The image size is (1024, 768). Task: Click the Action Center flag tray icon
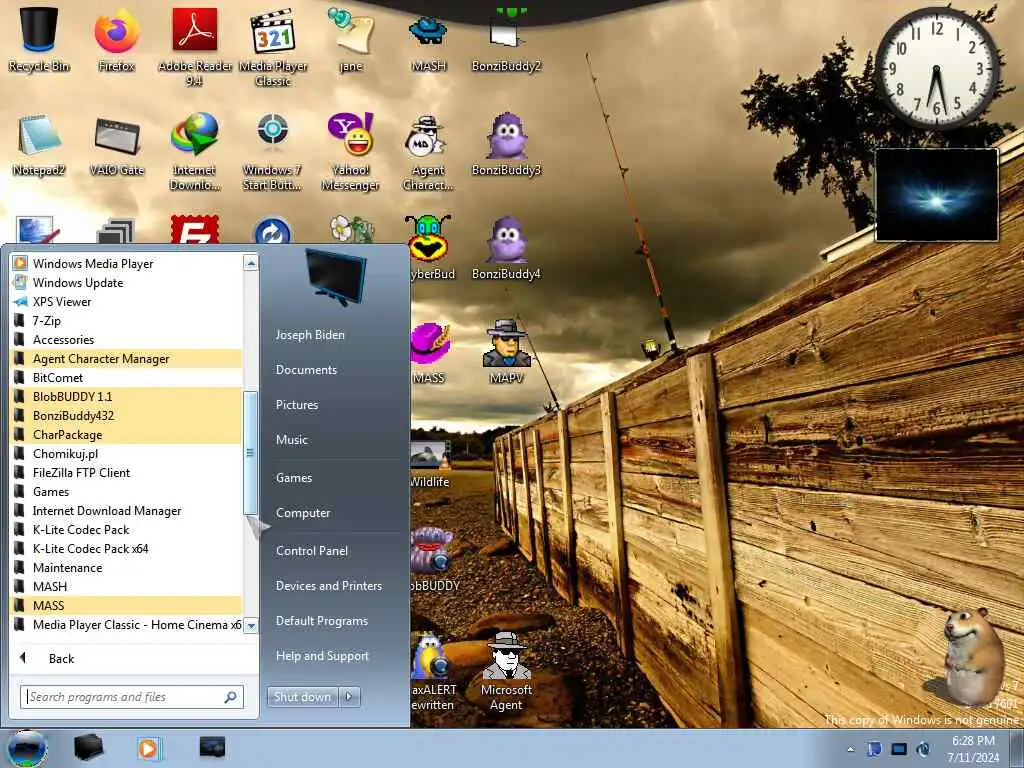(874, 749)
